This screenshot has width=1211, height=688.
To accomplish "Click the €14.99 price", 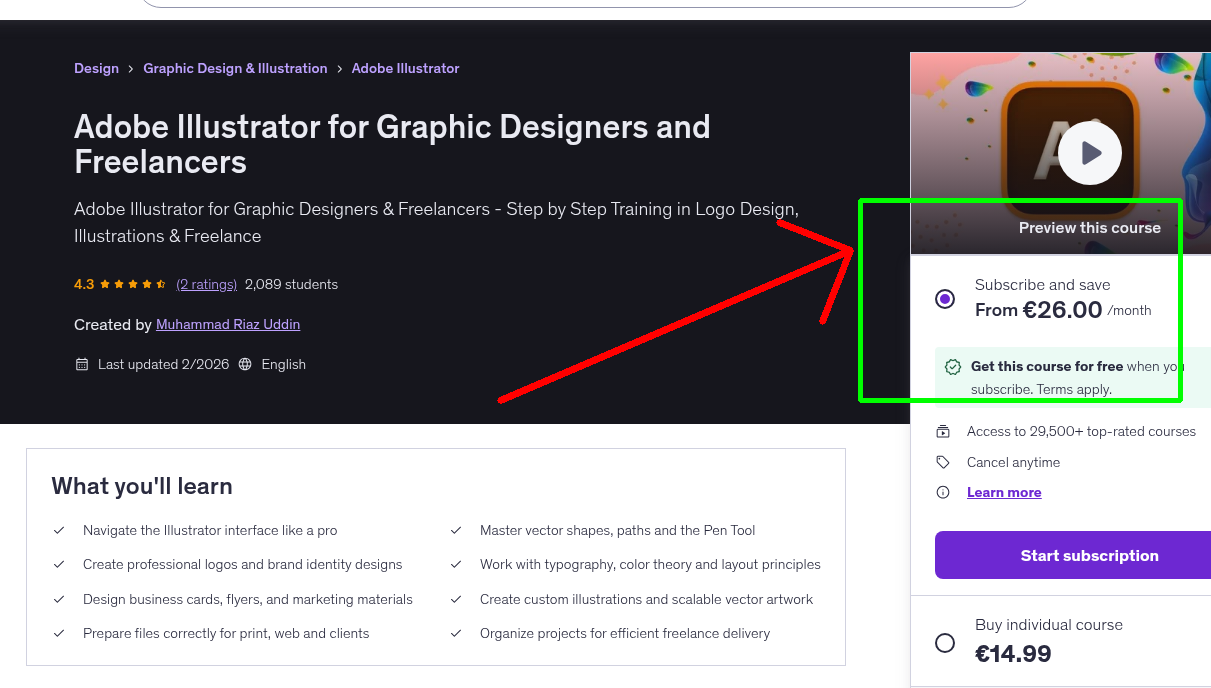I will (x=1013, y=654).
